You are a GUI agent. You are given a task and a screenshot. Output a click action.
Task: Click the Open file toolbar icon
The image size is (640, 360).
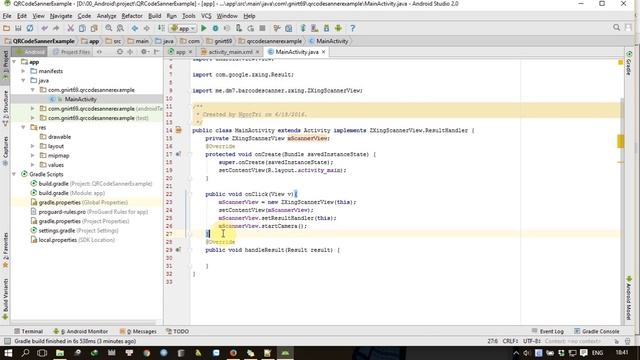pos(6,28)
